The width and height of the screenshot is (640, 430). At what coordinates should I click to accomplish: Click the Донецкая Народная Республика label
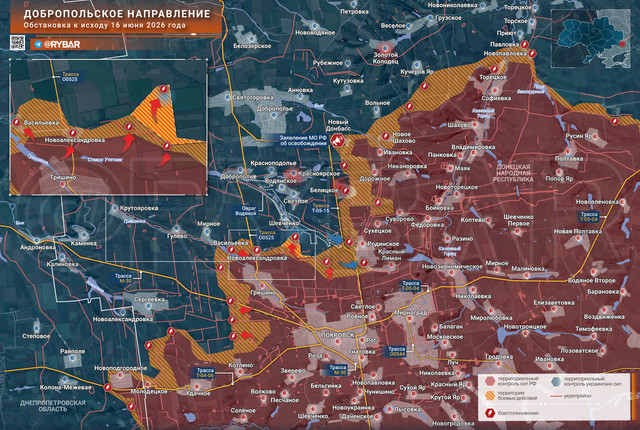point(513,173)
